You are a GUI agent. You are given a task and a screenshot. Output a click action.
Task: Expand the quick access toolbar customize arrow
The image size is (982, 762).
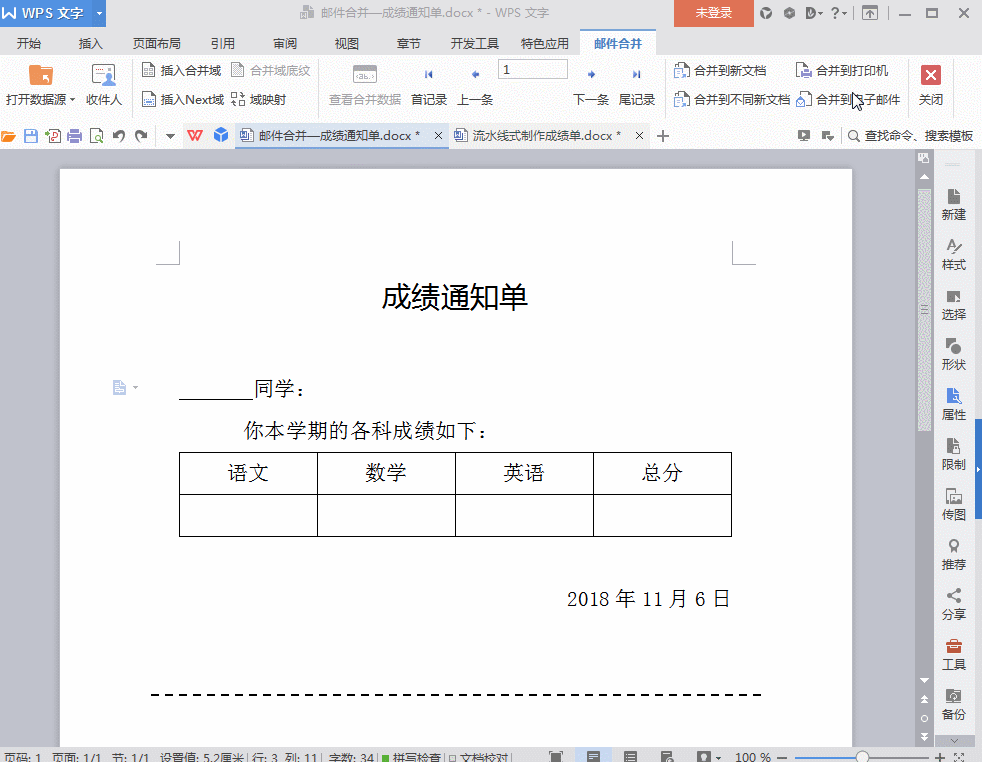click(x=170, y=136)
